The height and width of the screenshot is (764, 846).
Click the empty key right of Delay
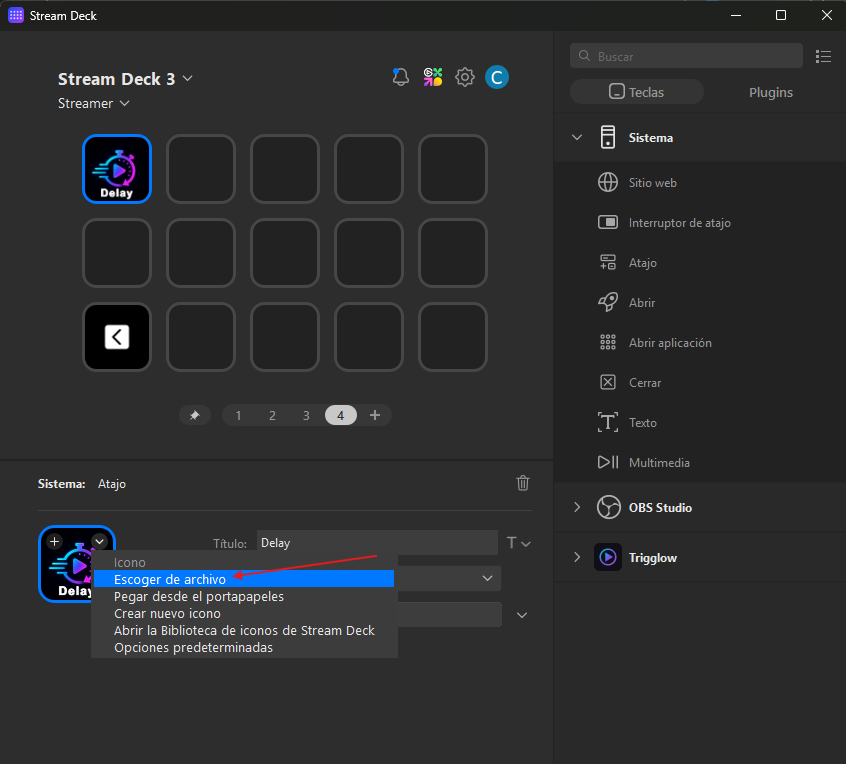[x=201, y=169]
